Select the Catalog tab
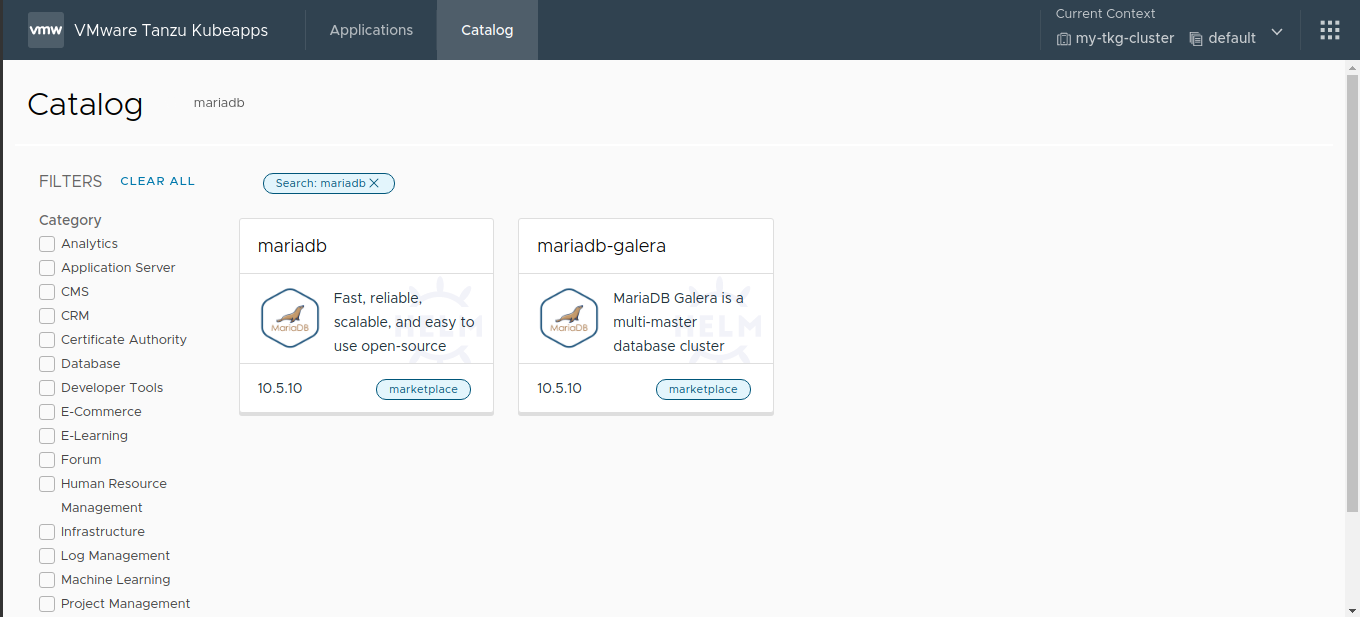 pos(487,30)
